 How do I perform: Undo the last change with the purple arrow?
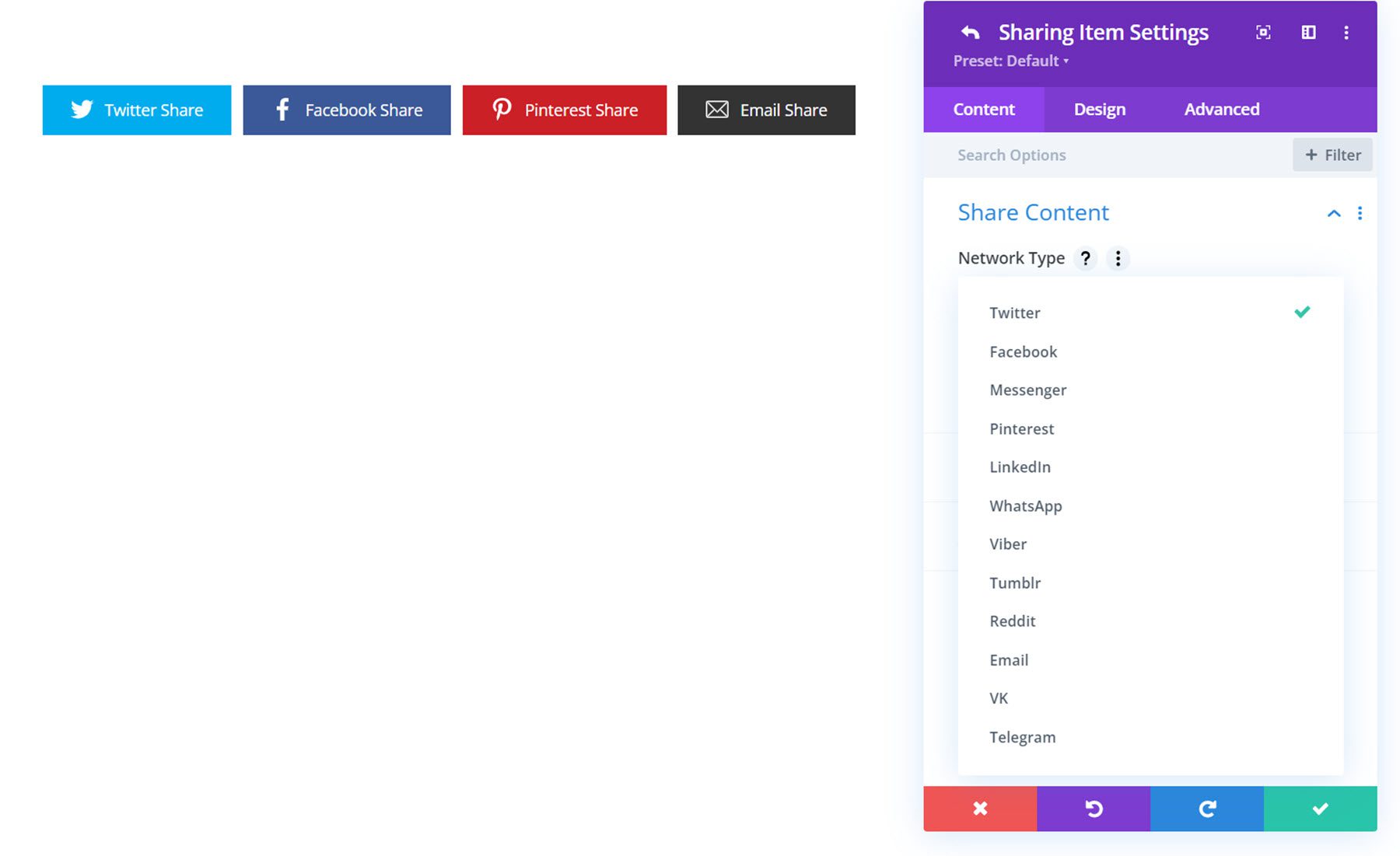pos(1094,809)
